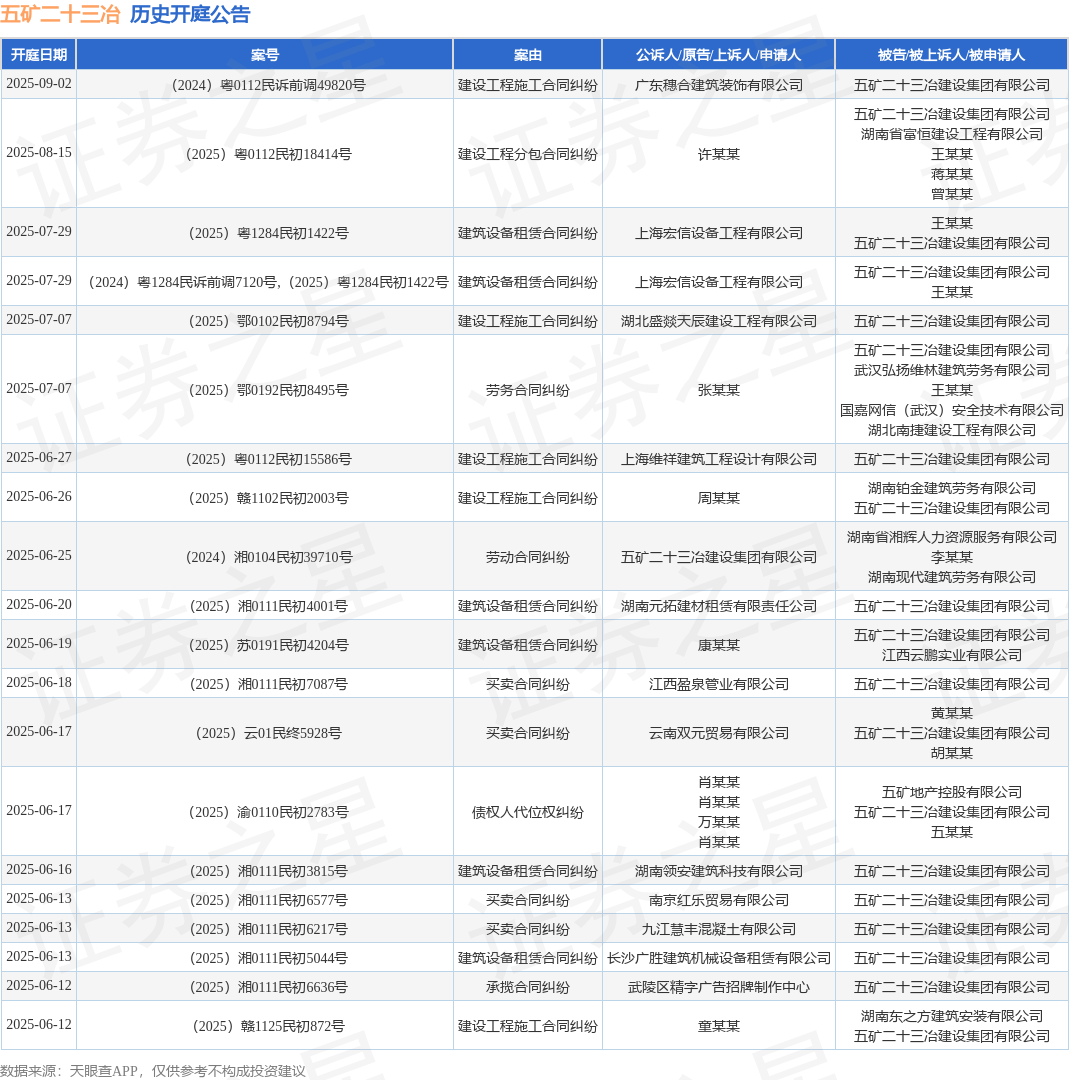Select case number 粤0112民初18414号
The image size is (1069, 1080).
269,154
